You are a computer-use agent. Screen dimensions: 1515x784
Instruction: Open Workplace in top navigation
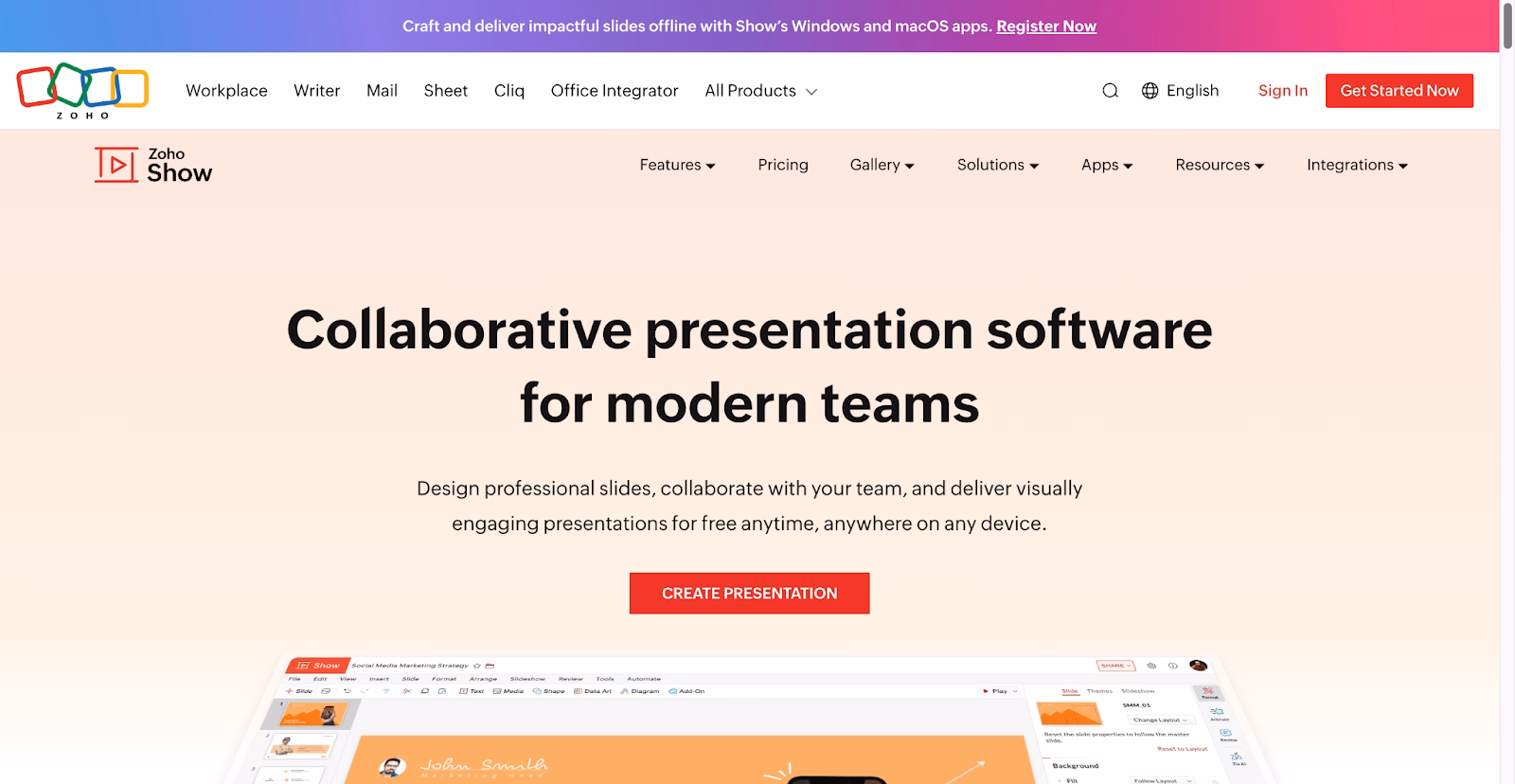click(x=226, y=91)
